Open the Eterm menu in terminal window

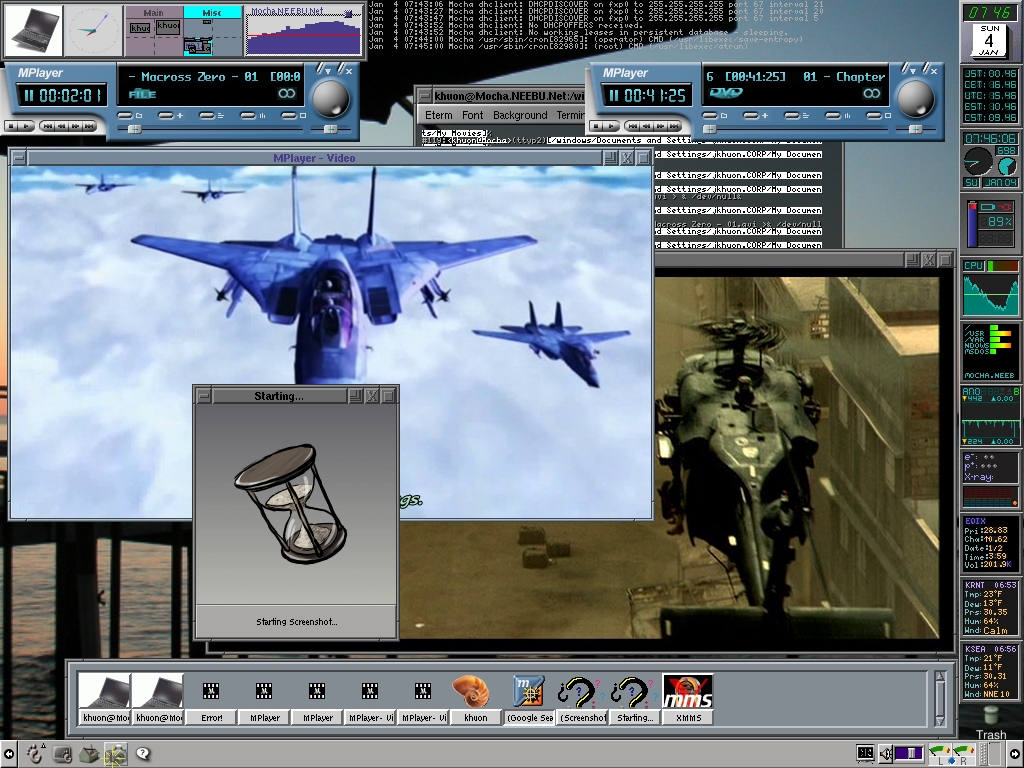point(438,116)
